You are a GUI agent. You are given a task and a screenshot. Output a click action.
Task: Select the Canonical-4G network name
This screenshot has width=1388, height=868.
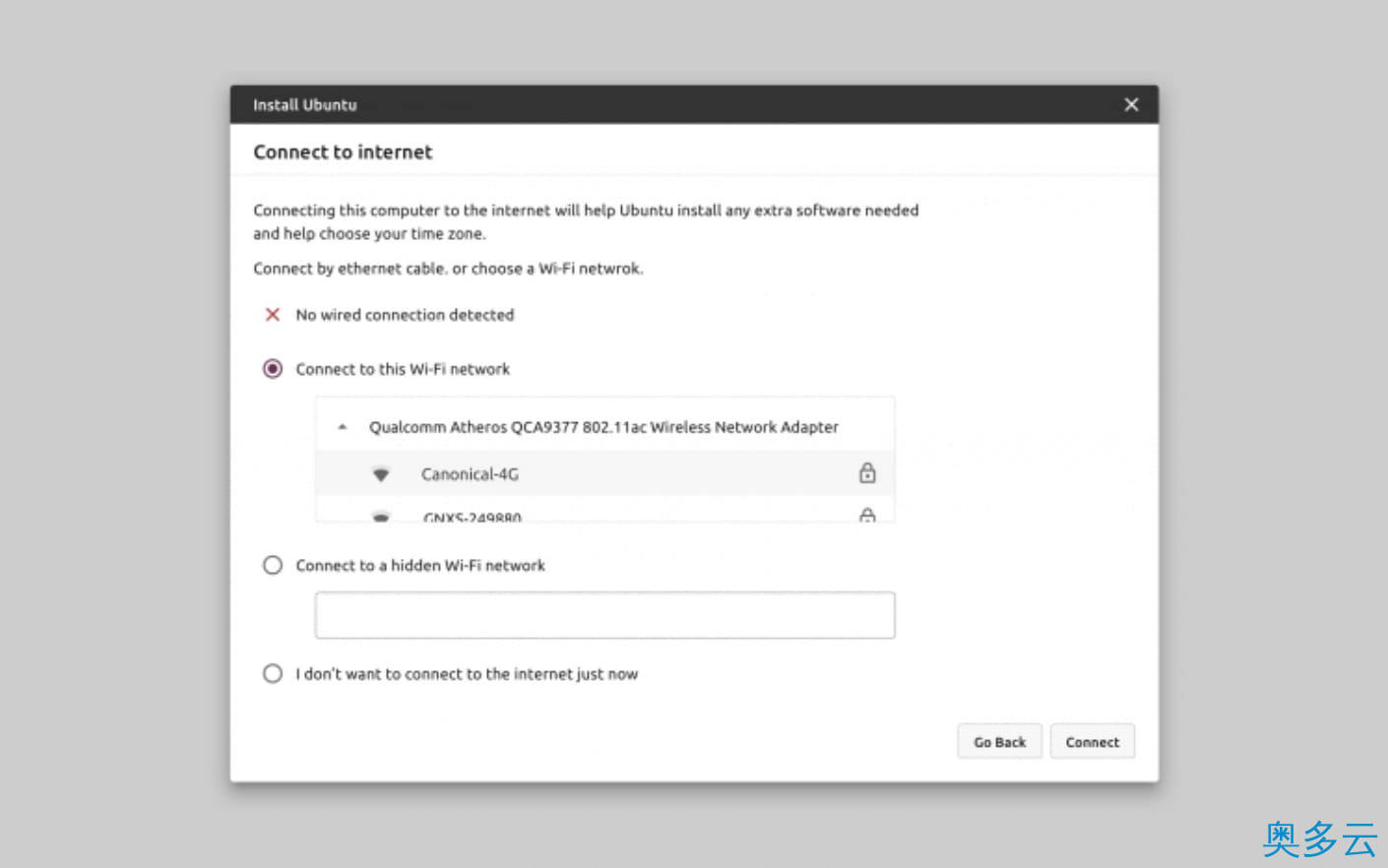coord(470,474)
